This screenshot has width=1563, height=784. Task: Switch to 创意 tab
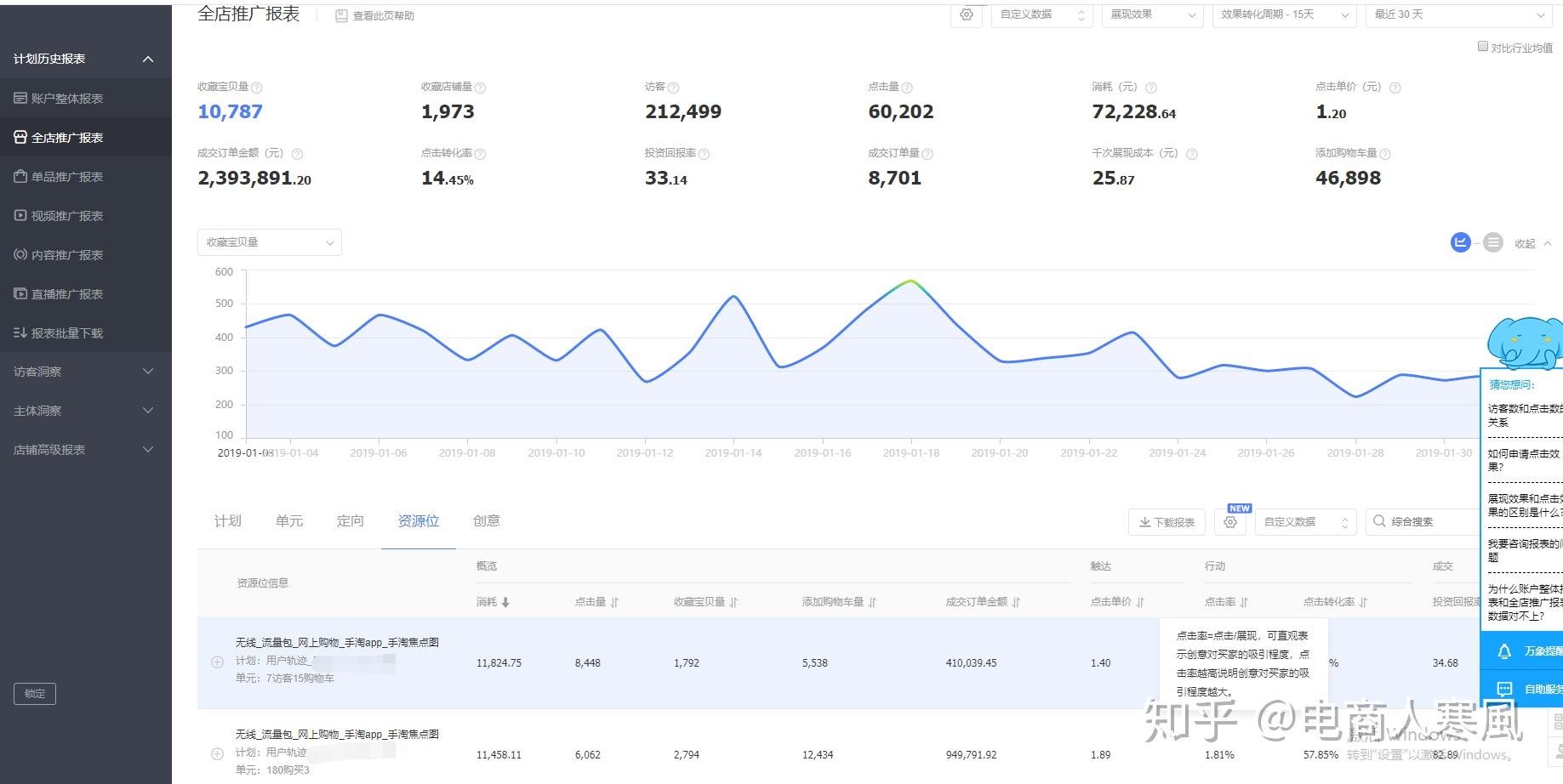pos(487,520)
